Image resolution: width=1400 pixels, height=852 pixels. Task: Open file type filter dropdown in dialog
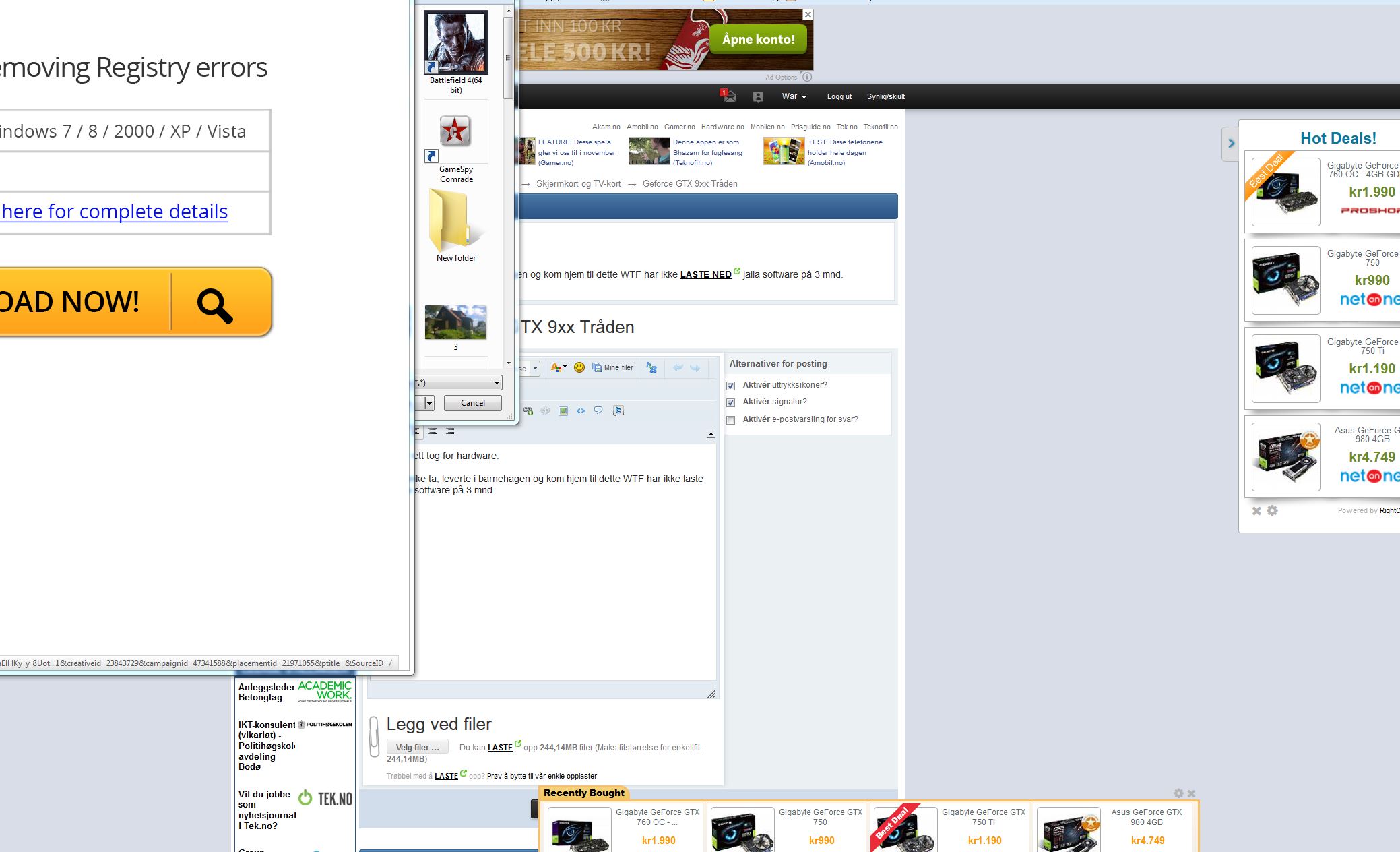click(458, 383)
